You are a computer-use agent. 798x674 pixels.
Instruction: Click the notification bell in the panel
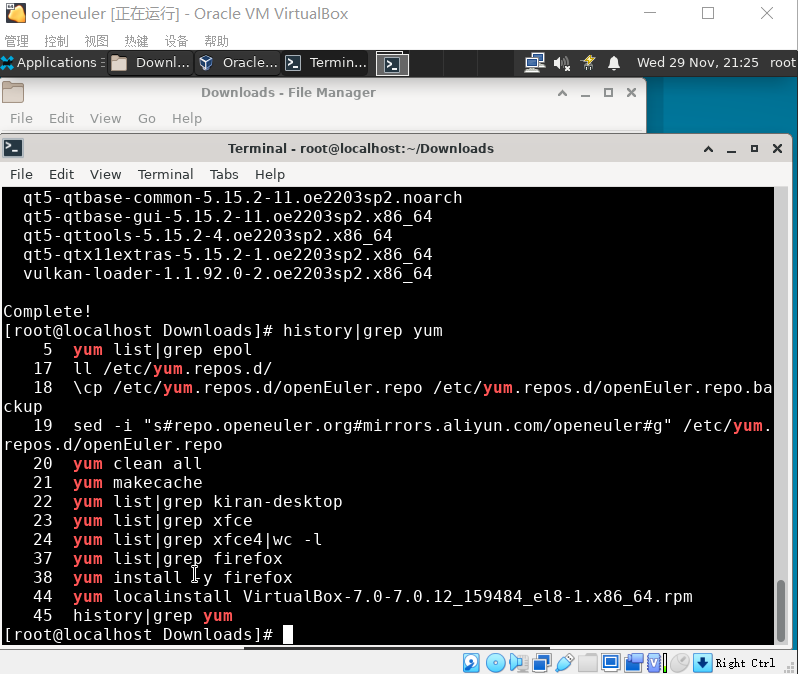[614, 62]
